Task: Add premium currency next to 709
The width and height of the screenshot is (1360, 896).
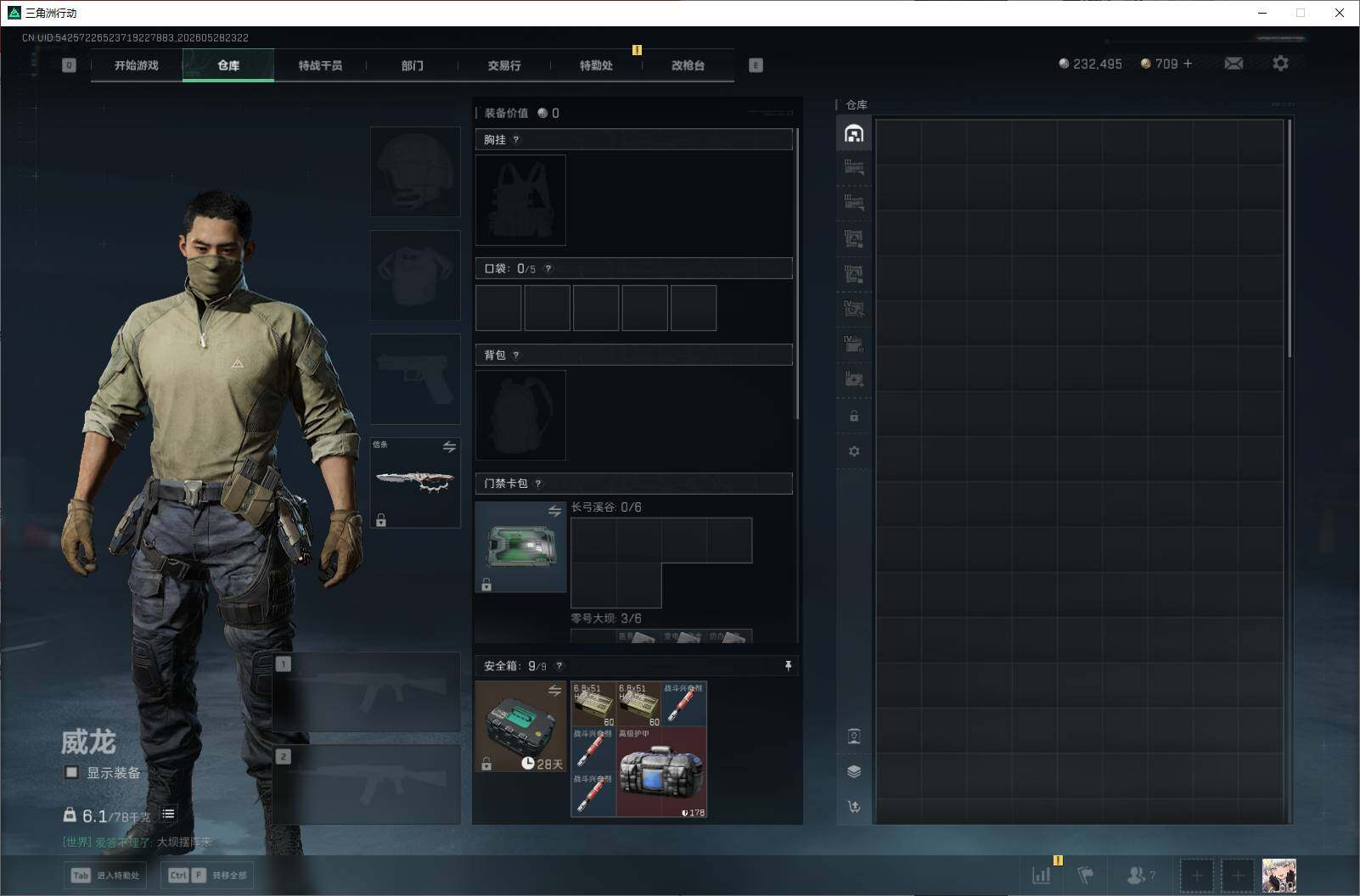Action: pyautogui.click(x=1188, y=64)
